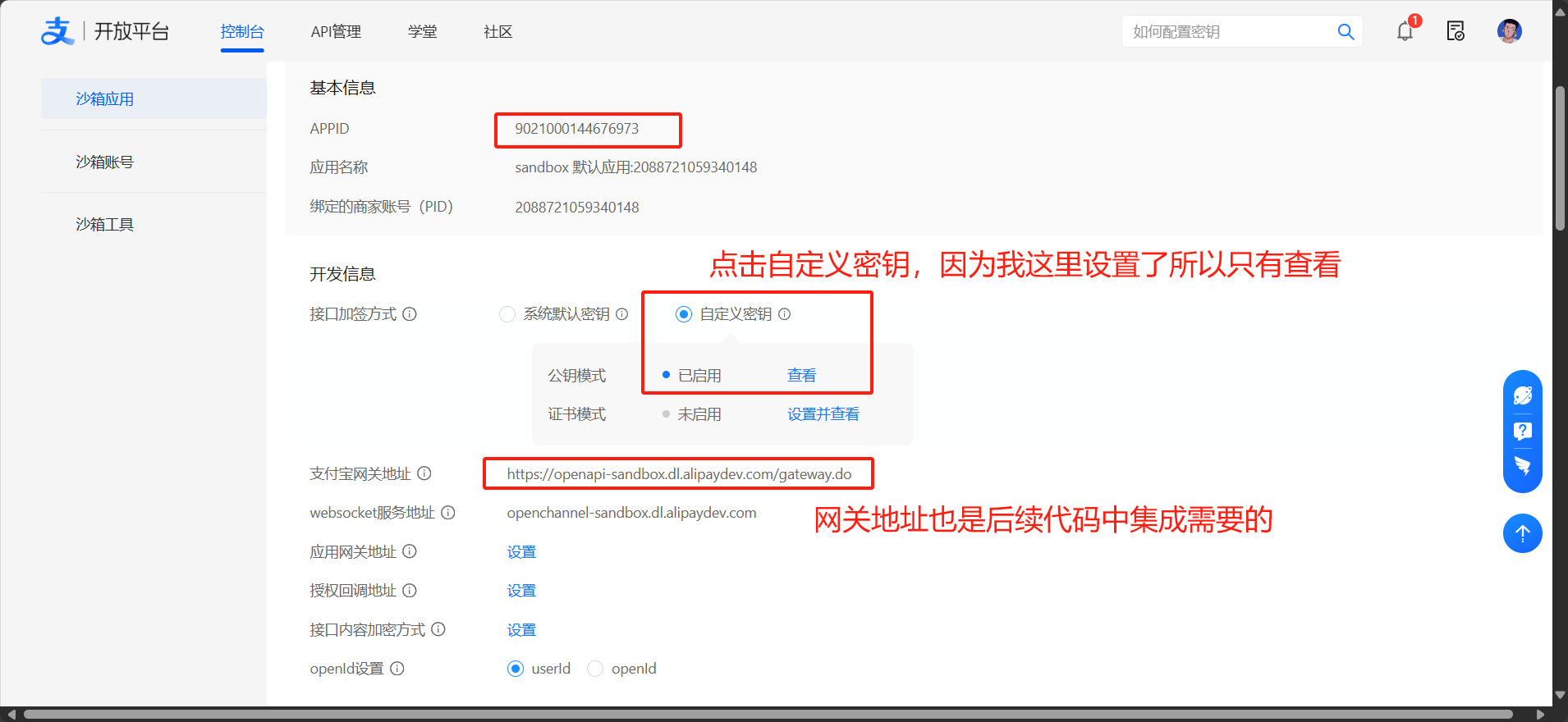This screenshot has height=722, width=1568.
Task: Click the search magnifier icon
Action: tap(1346, 32)
